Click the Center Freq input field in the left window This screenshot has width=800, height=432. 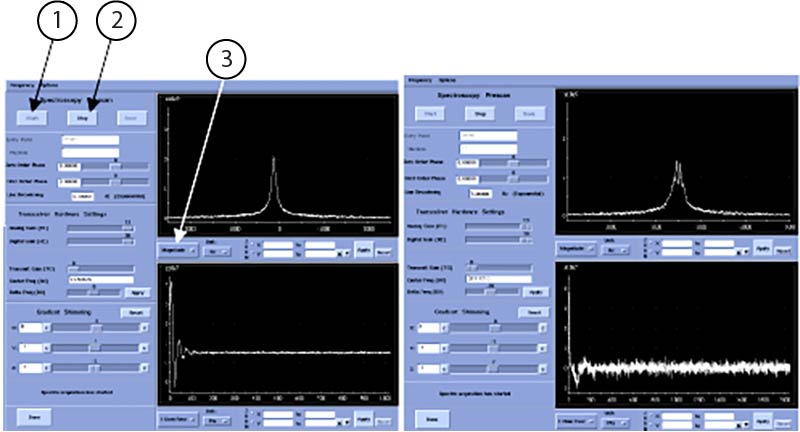pyautogui.click(x=99, y=280)
